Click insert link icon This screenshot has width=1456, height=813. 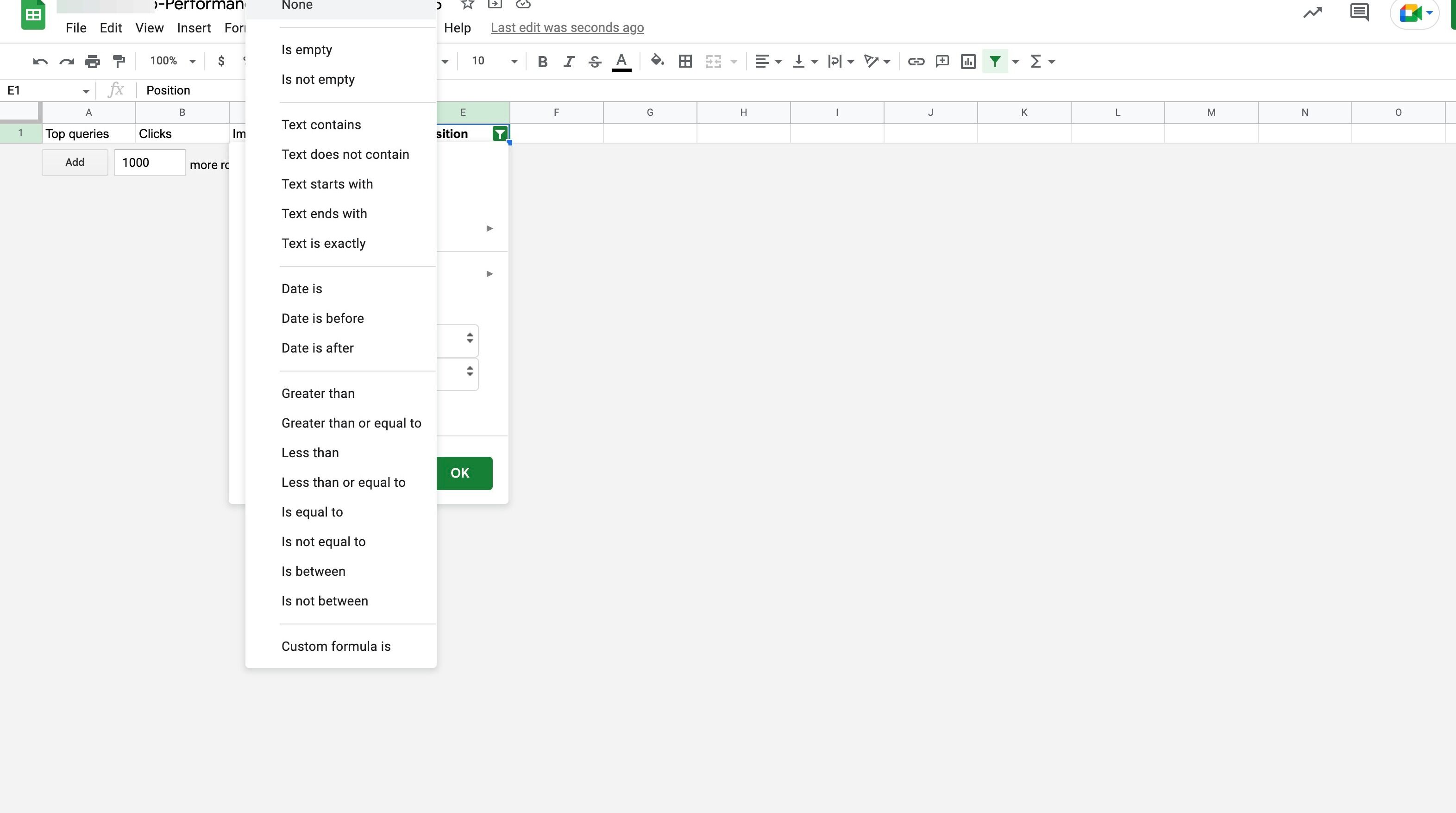coord(916,61)
